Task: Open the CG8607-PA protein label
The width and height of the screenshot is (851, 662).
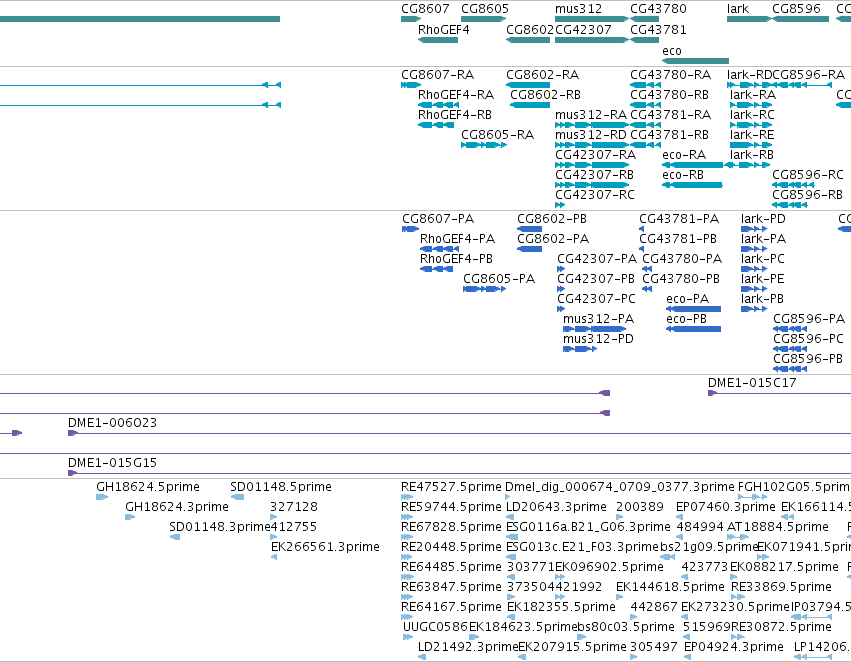Action: 438,219
